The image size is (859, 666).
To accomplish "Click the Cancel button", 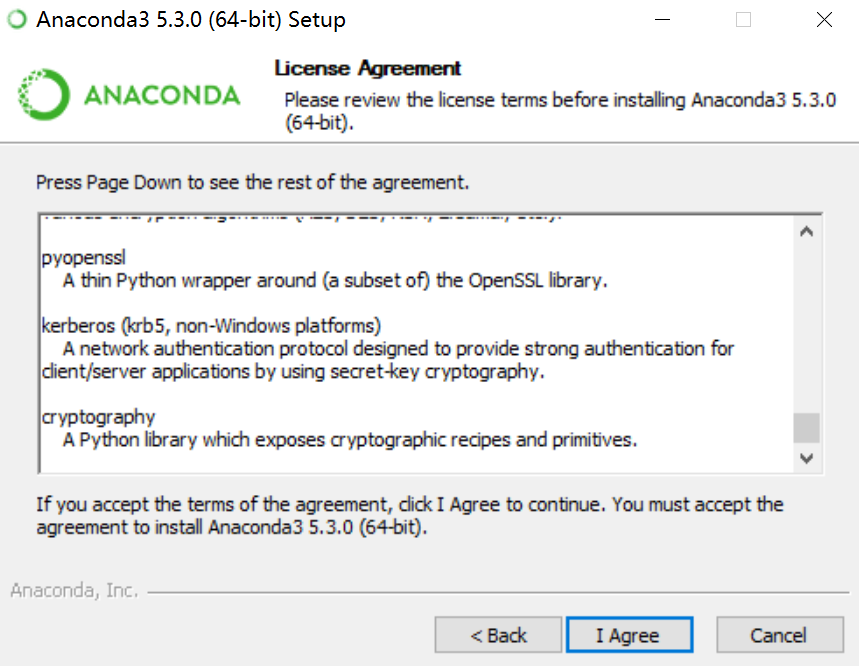I will point(779,634).
